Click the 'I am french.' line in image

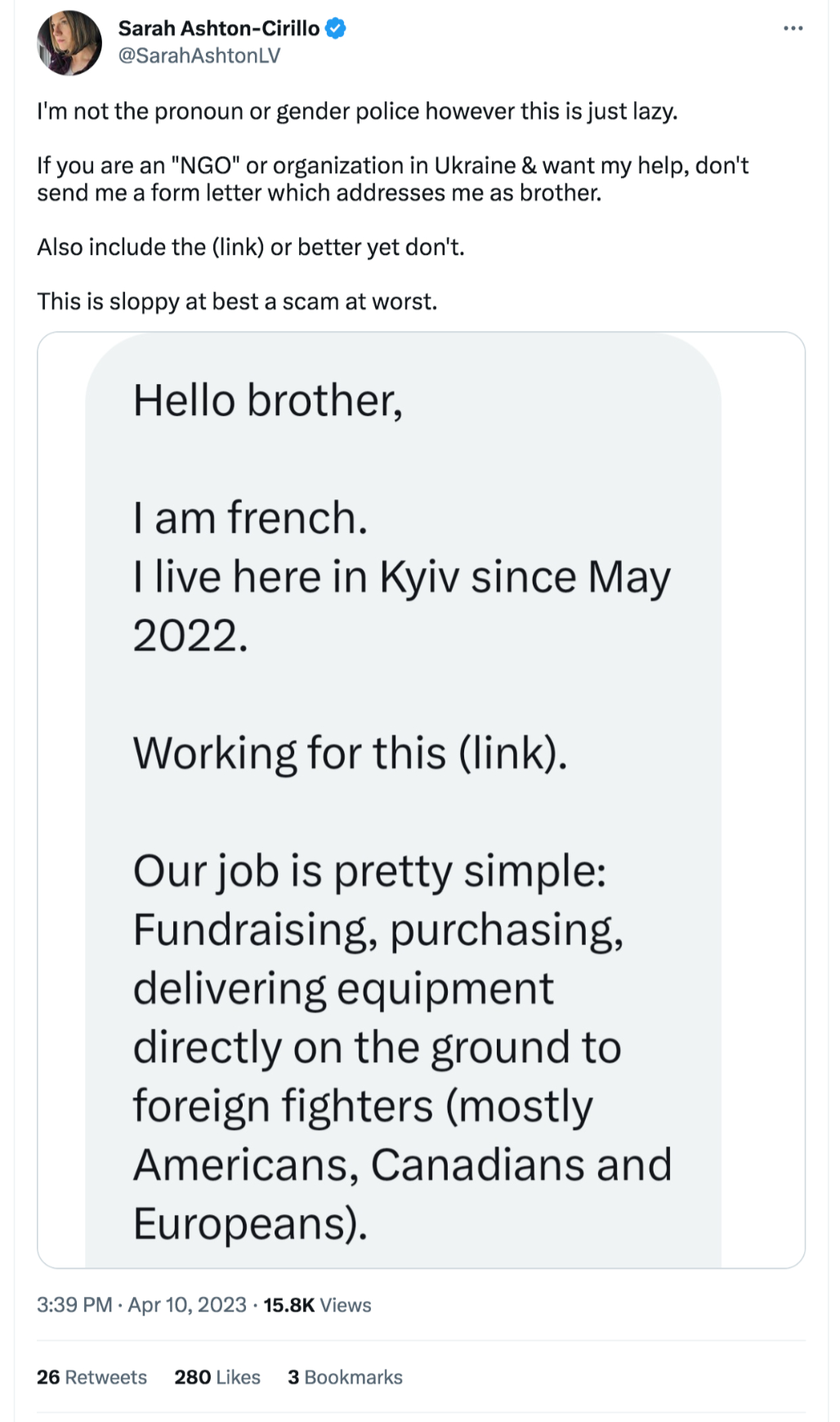(x=250, y=518)
